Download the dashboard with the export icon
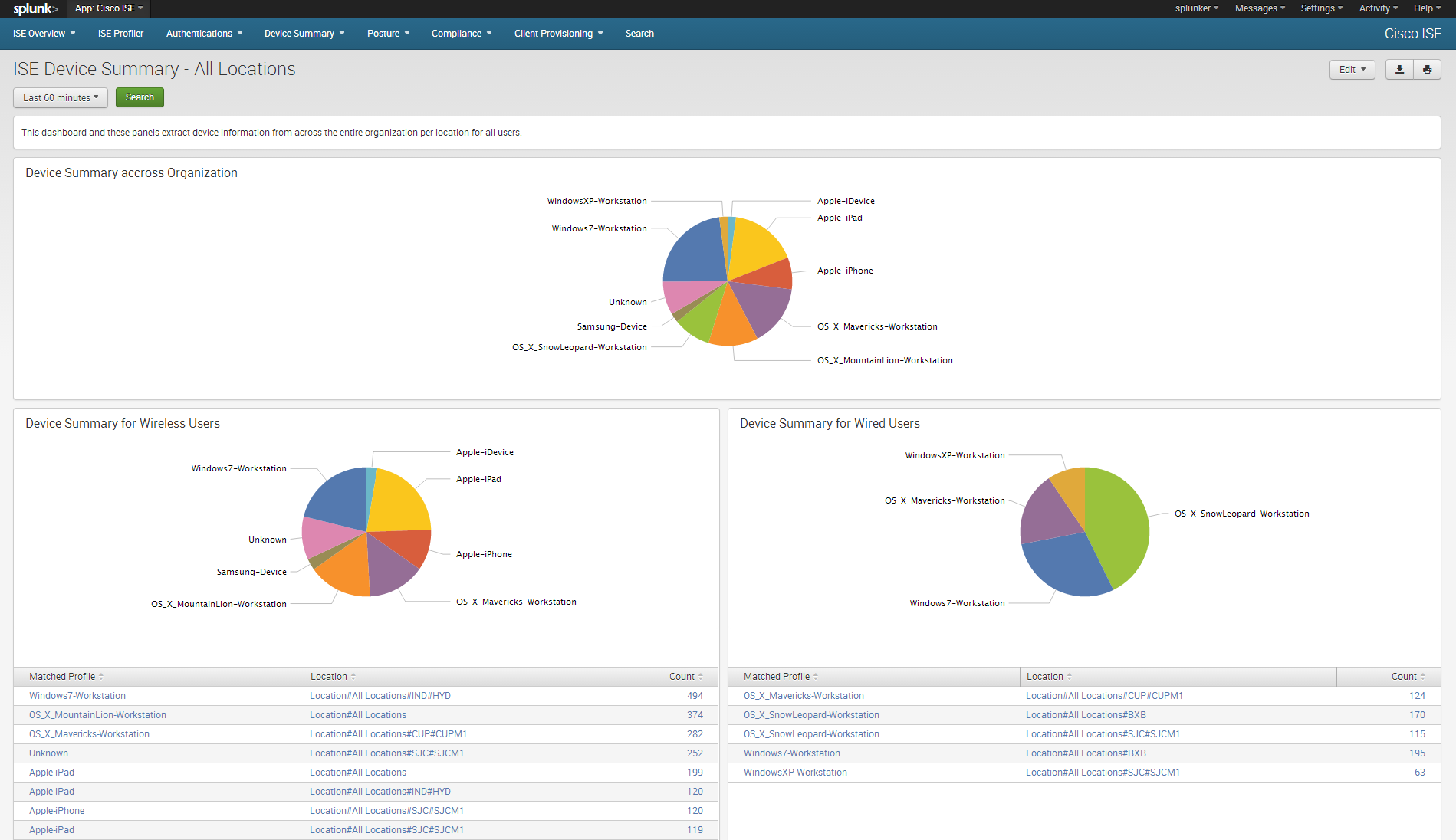 point(1399,69)
